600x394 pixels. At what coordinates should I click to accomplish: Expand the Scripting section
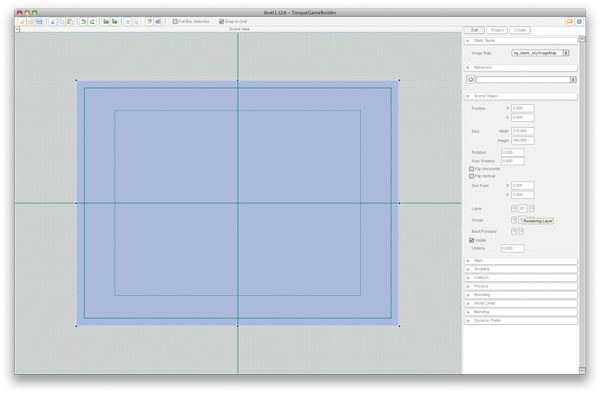(521, 269)
